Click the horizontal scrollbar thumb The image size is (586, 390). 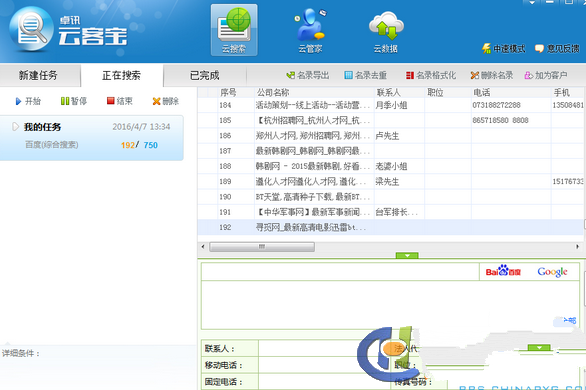pyautogui.click(x=262, y=247)
